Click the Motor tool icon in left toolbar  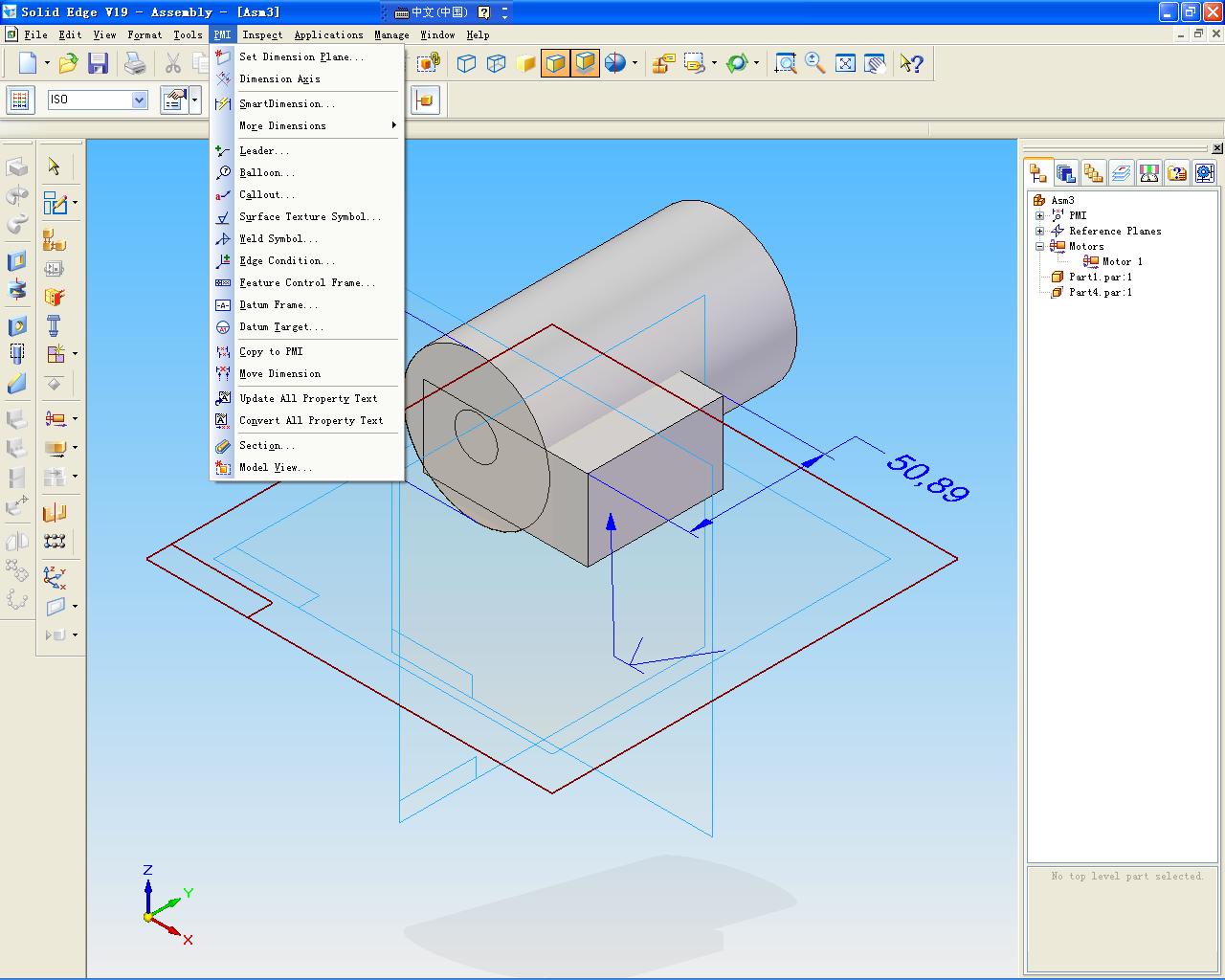55,418
